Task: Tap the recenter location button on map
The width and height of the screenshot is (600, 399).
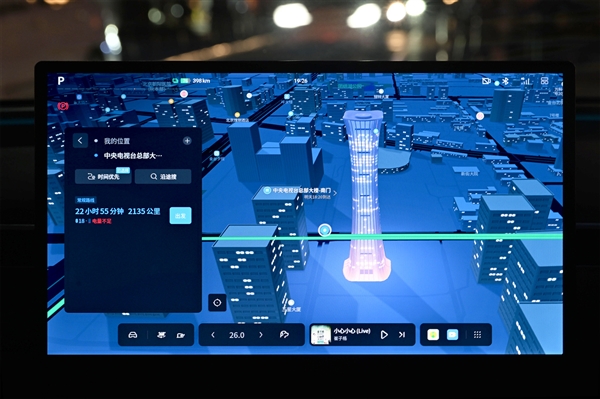Action: click(x=217, y=303)
